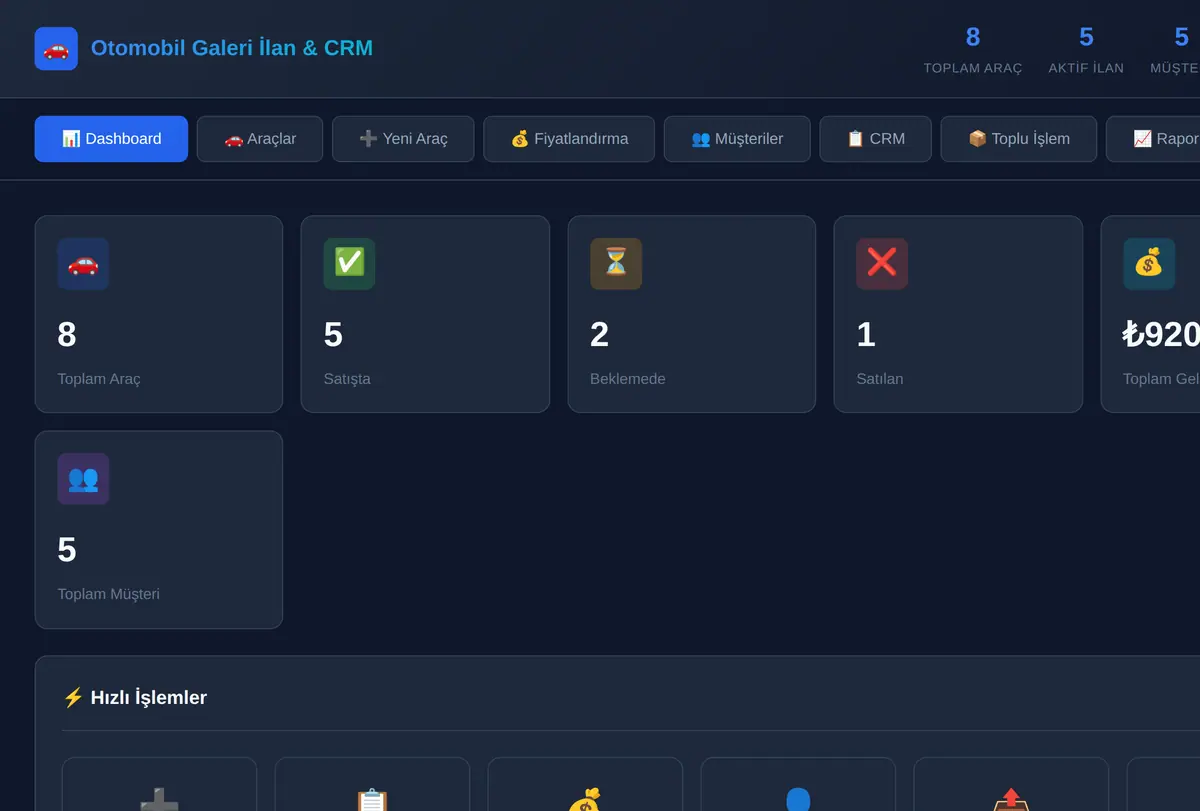This screenshot has height=811, width=1200.
Task: Click the person silhouette quick action card
Action: point(798,784)
